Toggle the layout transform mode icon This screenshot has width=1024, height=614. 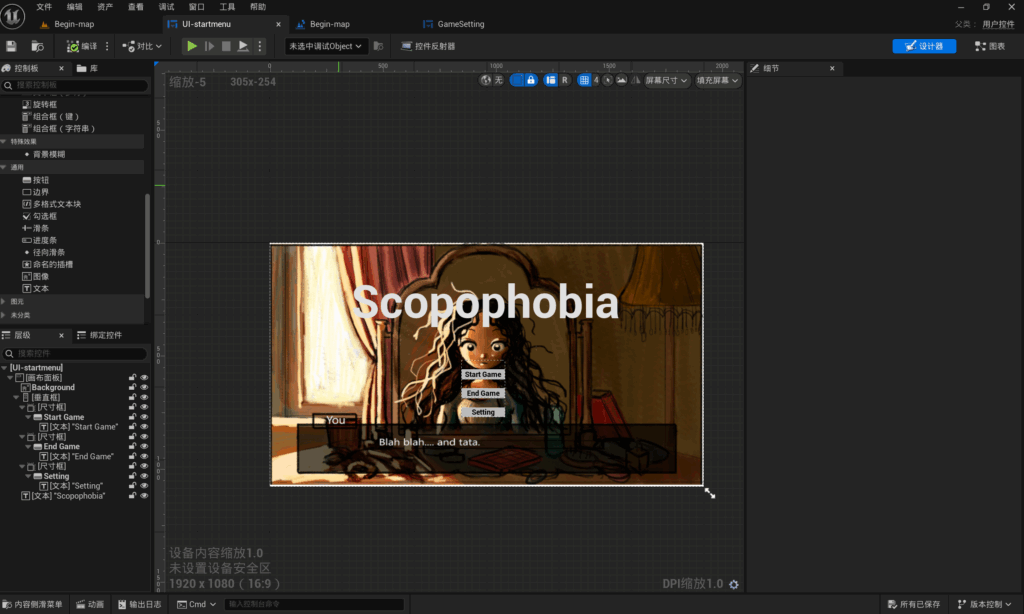point(551,80)
